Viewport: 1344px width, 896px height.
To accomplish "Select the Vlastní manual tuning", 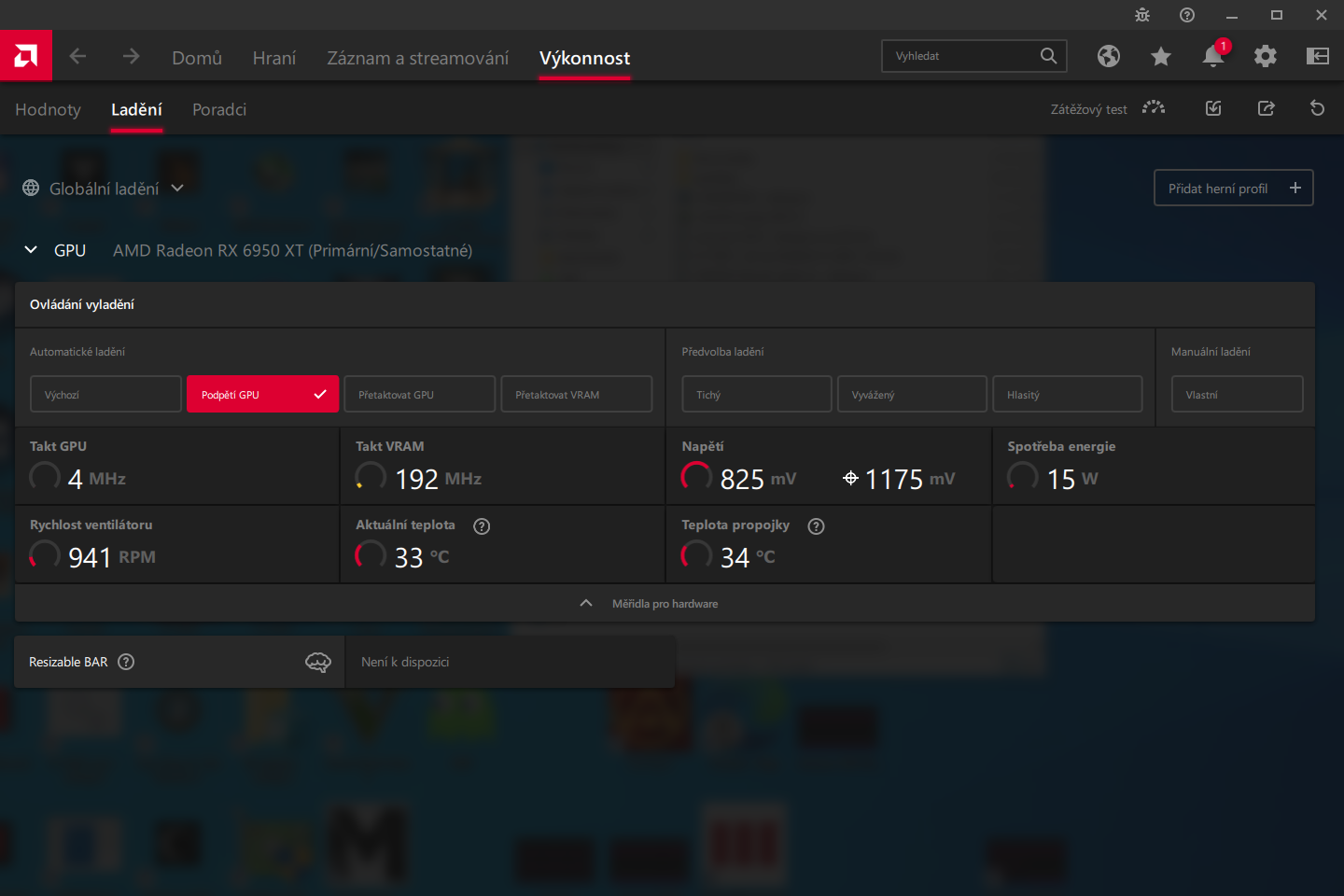I will pos(1238,394).
